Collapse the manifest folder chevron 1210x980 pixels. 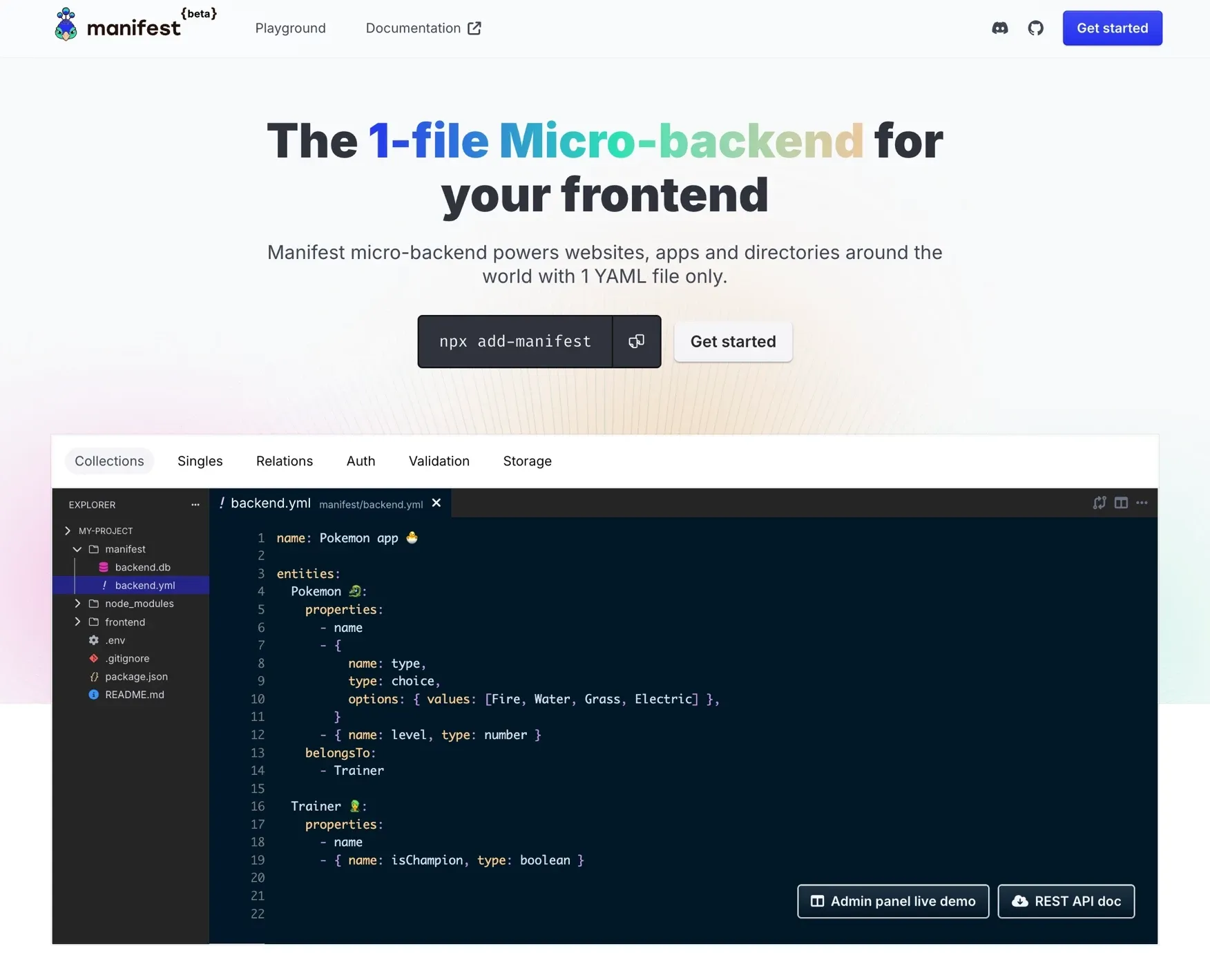77,549
